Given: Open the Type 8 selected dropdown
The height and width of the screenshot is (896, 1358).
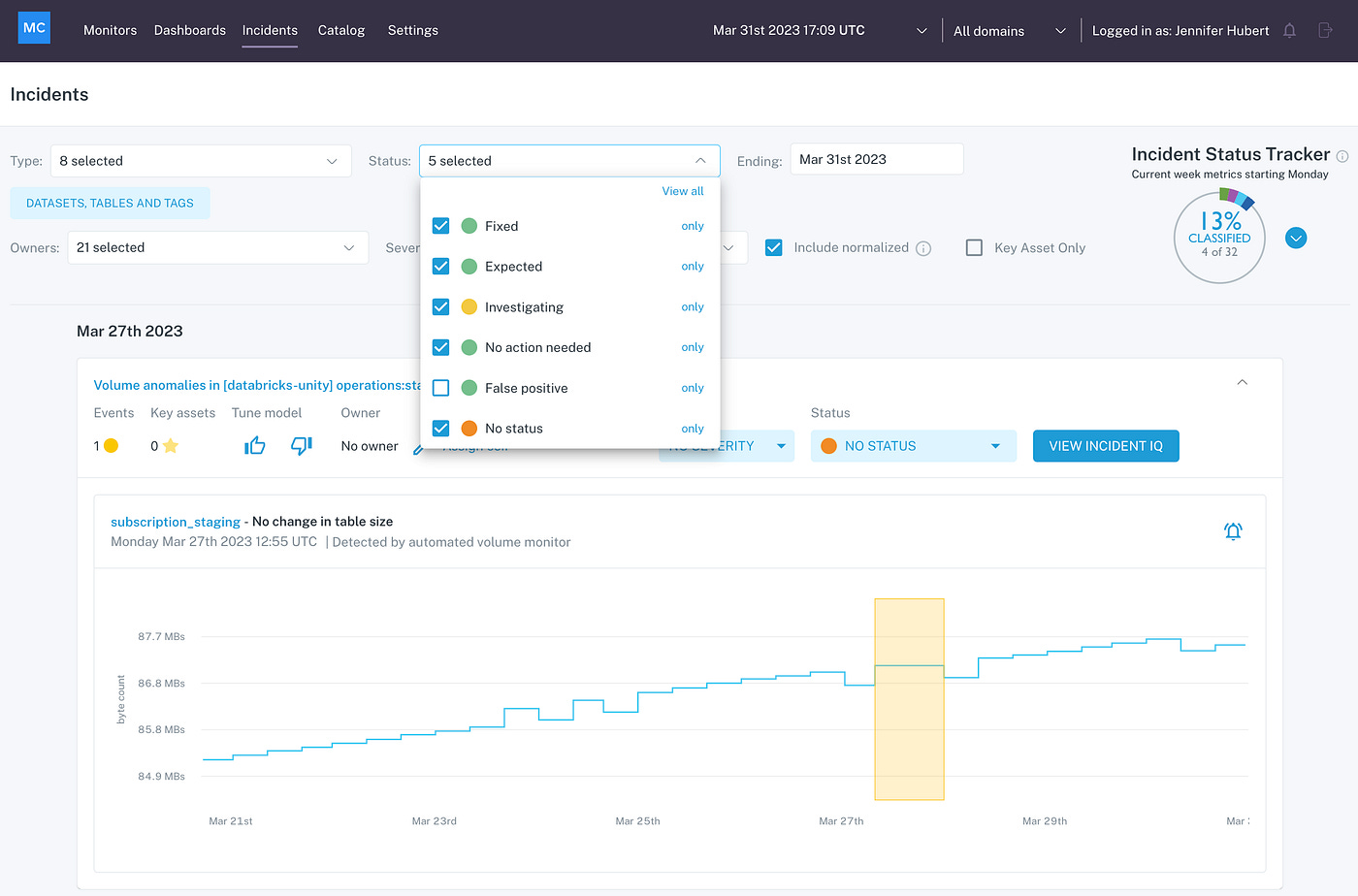Looking at the screenshot, I should point(200,161).
